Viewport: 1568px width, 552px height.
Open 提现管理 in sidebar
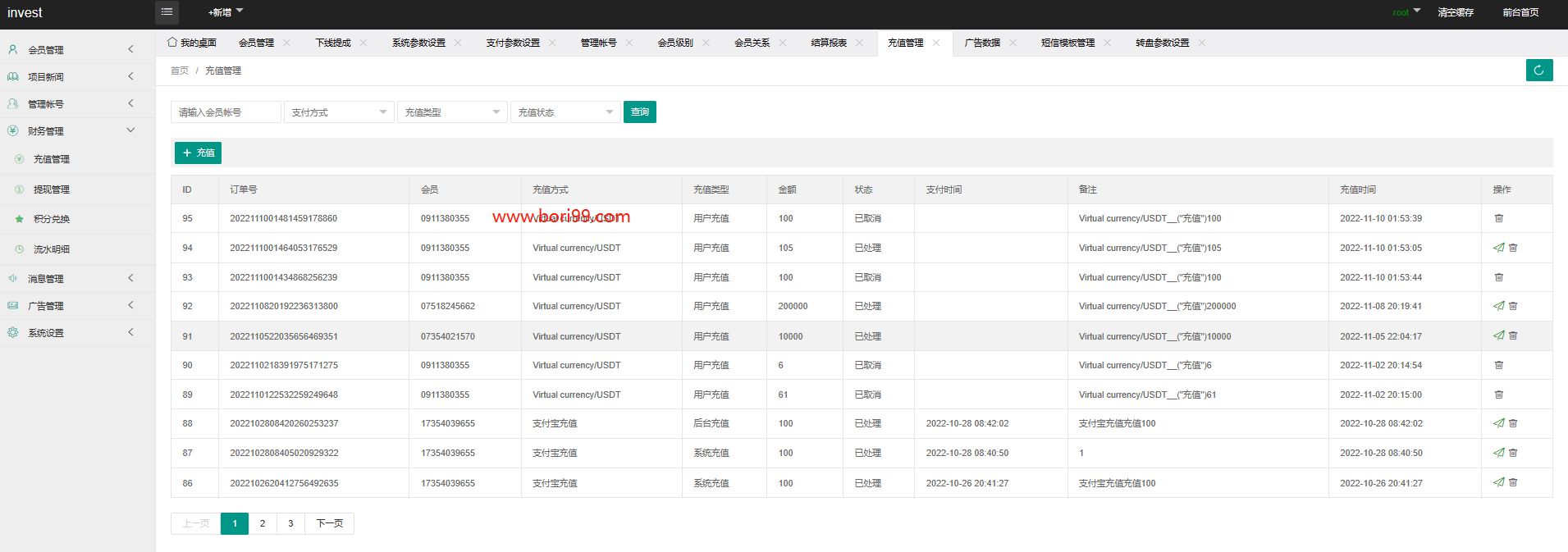pyautogui.click(x=77, y=189)
